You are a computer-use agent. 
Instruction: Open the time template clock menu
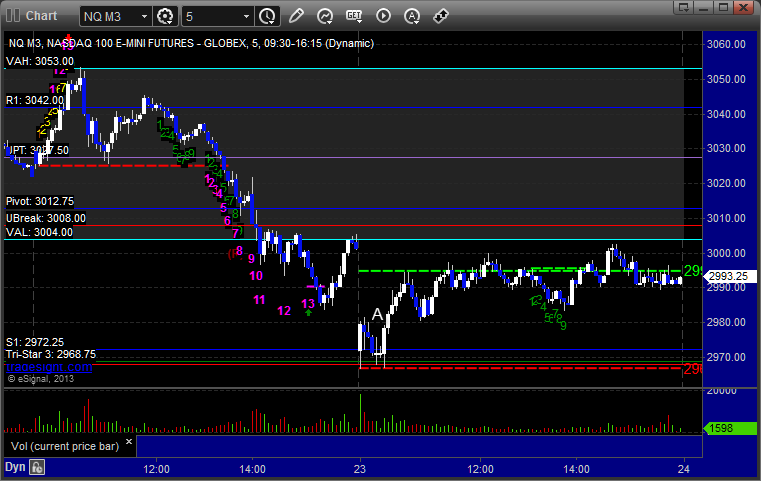click(x=267, y=17)
